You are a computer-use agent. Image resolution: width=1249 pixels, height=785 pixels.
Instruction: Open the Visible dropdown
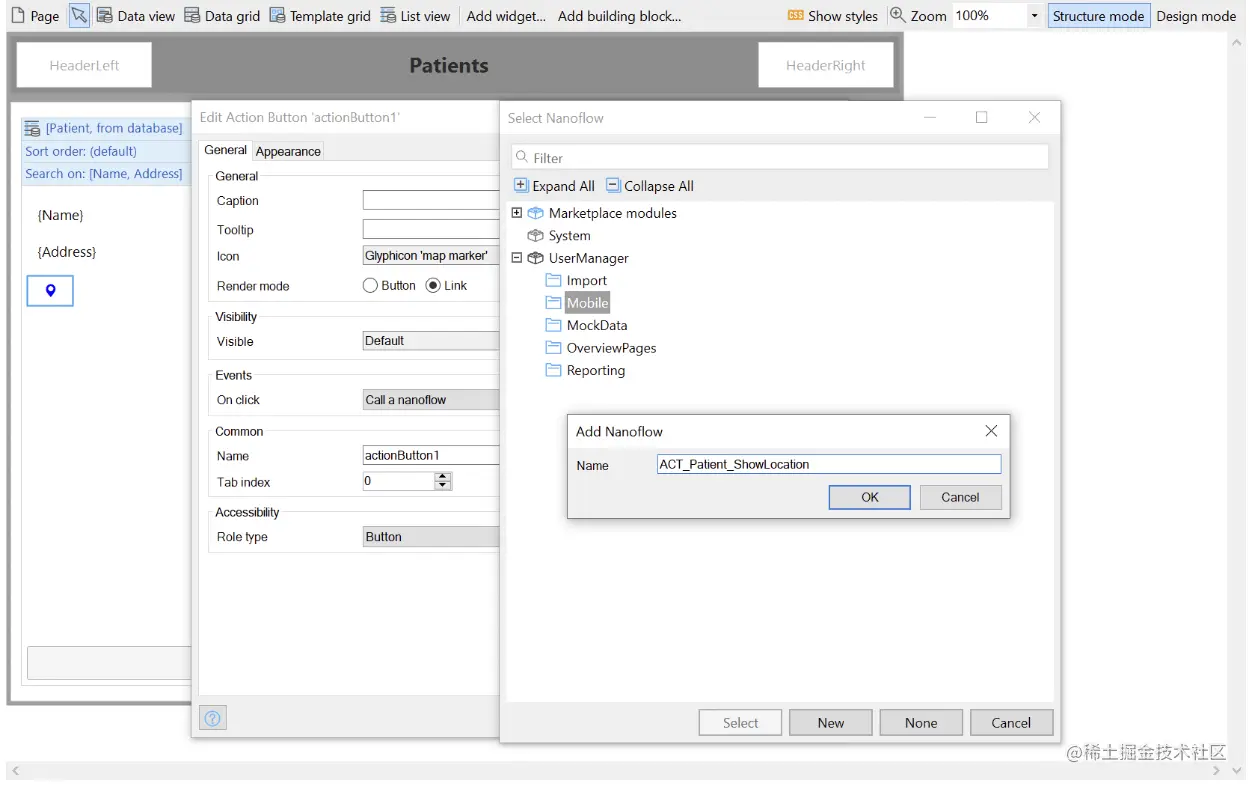point(431,341)
